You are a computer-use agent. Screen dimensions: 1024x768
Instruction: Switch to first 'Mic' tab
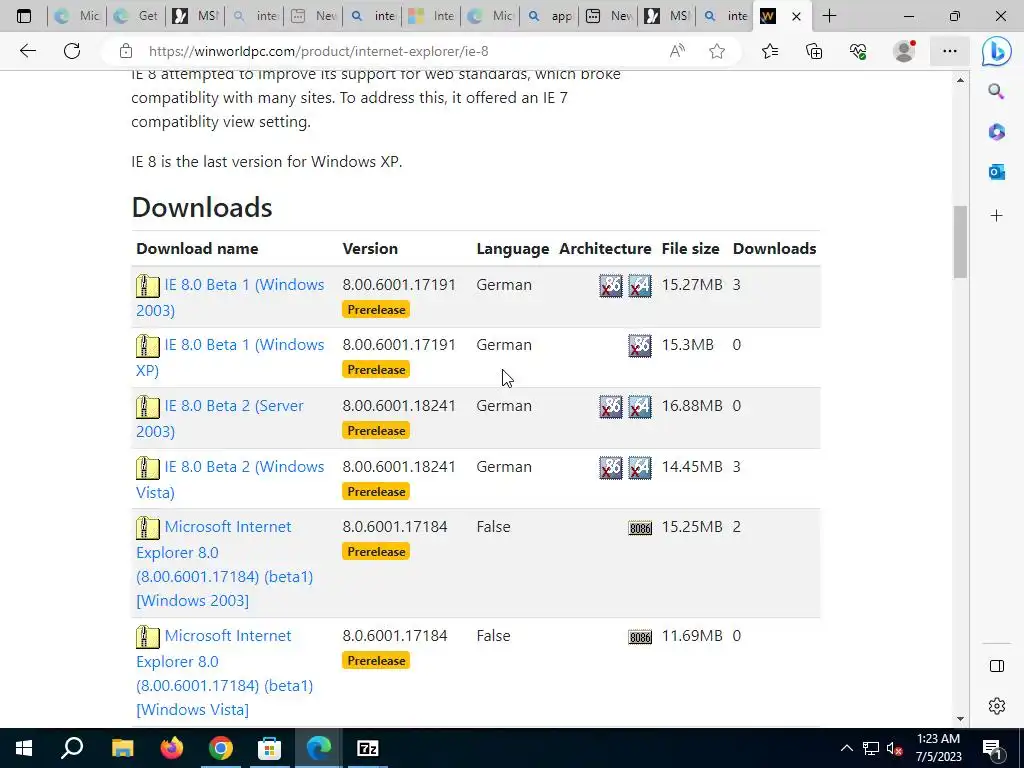pyautogui.click(x=77, y=16)
